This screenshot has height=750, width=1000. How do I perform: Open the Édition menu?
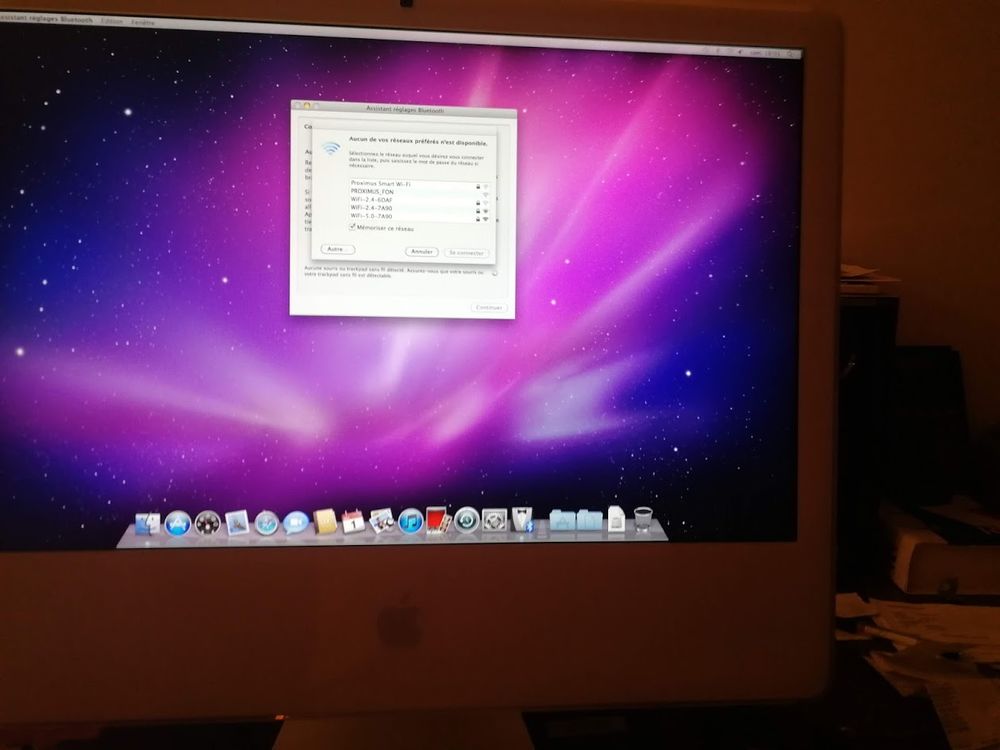pyautogui.click(x=112, y=21)
